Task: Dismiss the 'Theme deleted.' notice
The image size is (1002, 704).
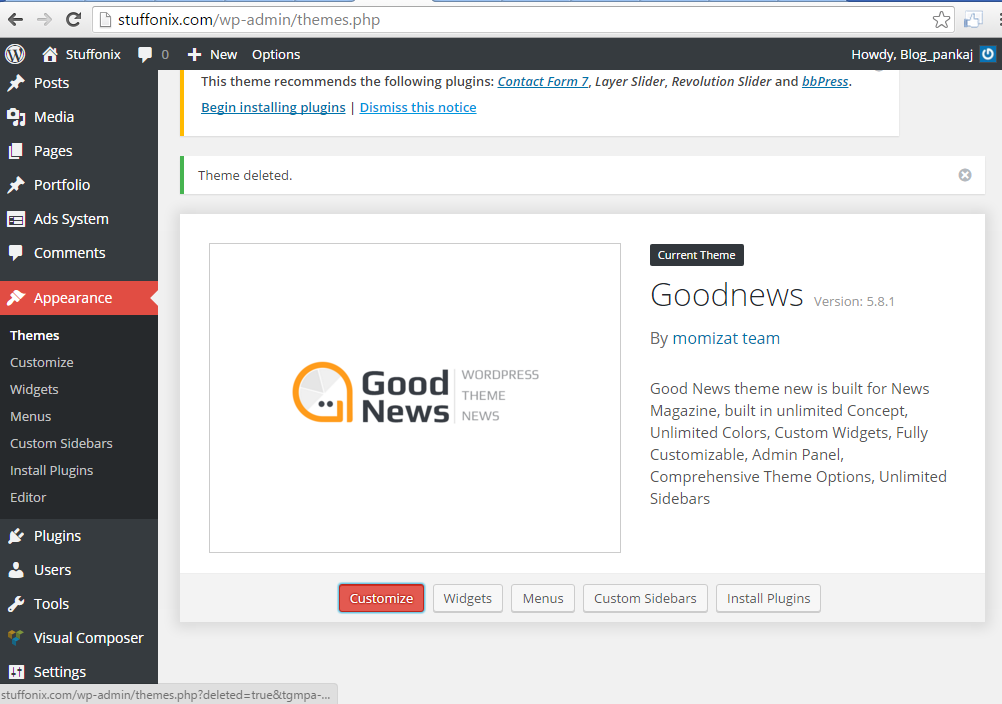Action: coord(965,175)
